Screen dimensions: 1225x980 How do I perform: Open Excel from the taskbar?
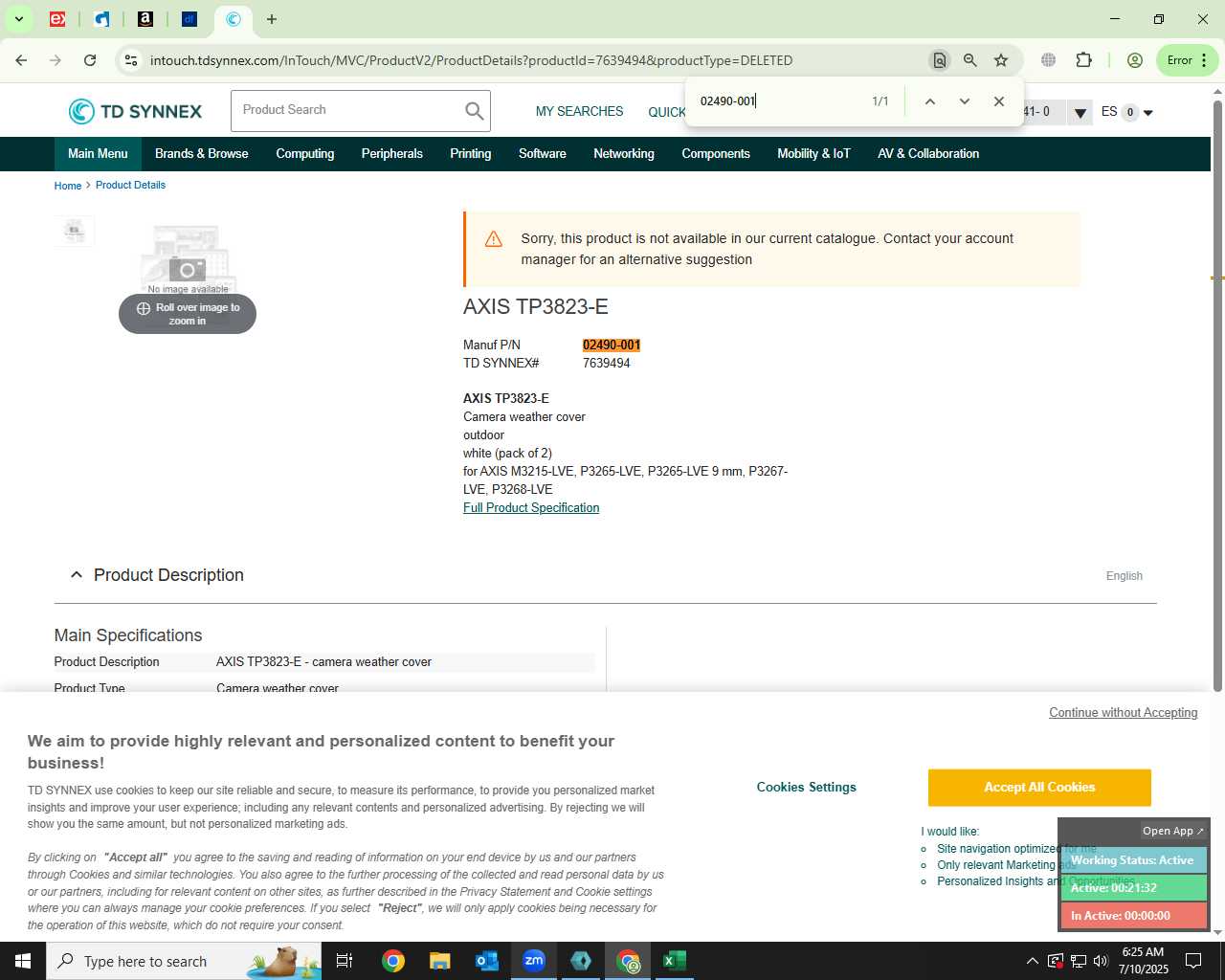click(x=675, y=961)
